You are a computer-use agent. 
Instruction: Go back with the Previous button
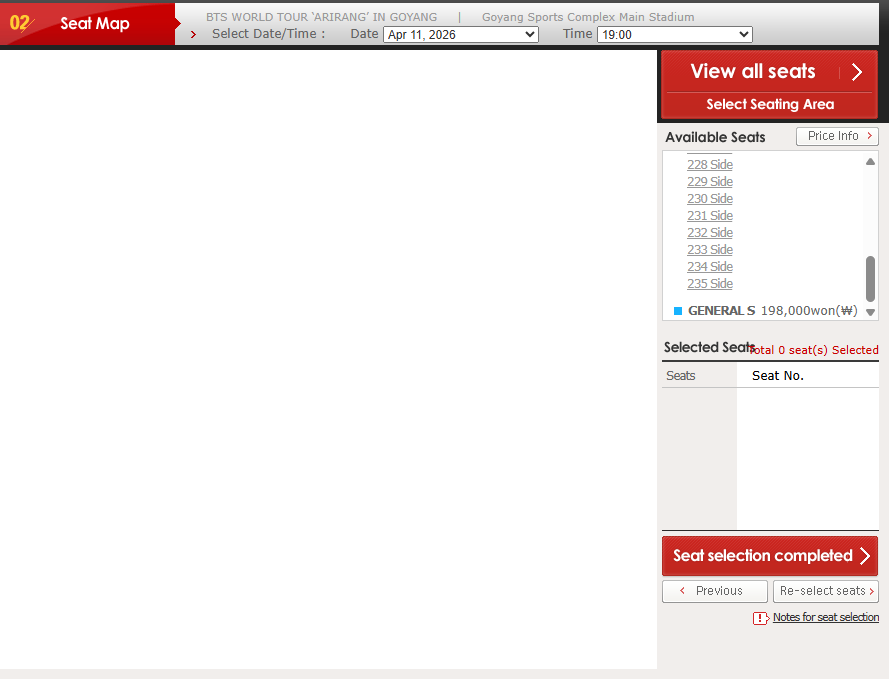(714, 592)
